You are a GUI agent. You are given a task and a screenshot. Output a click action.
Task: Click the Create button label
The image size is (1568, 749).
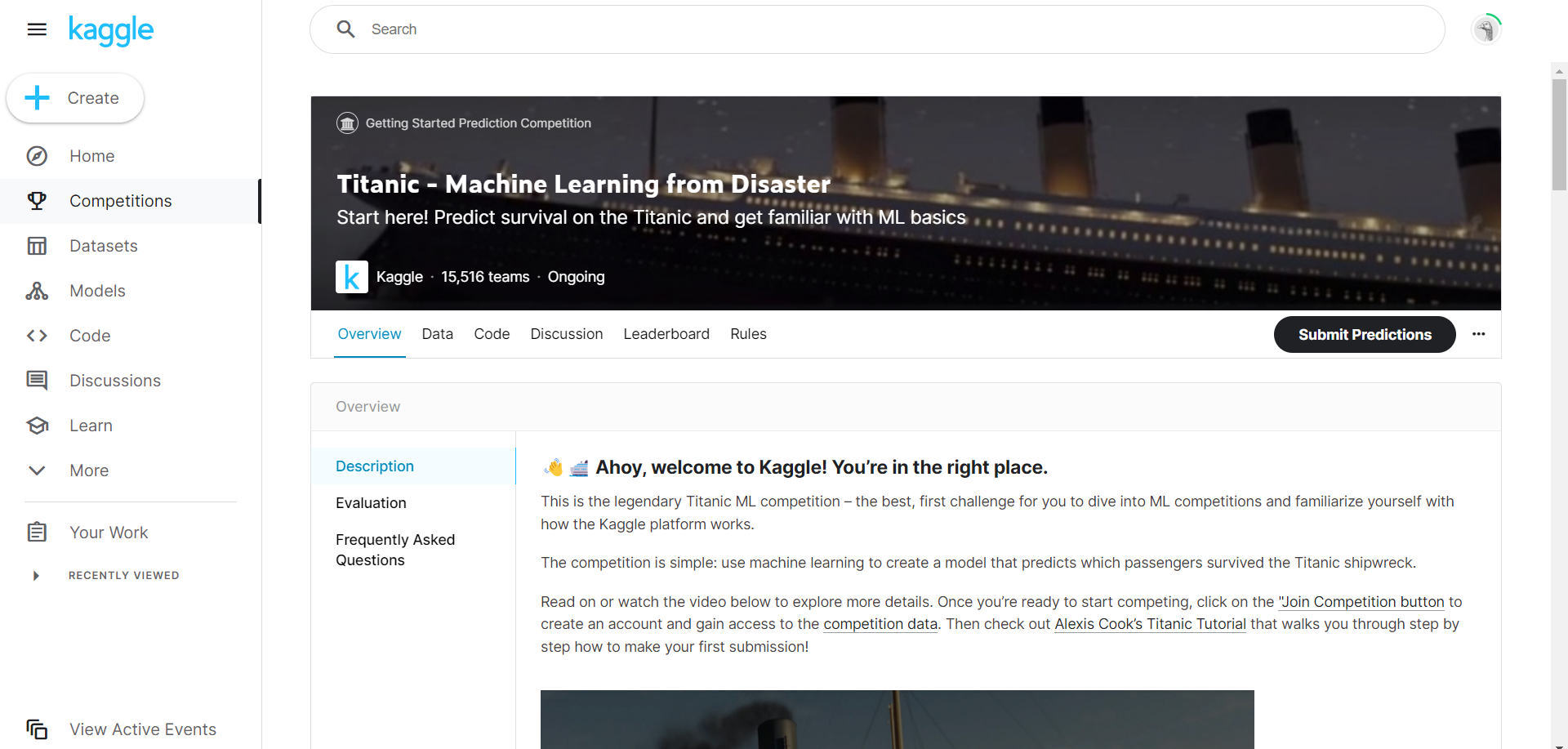click(x=93, y=98)
